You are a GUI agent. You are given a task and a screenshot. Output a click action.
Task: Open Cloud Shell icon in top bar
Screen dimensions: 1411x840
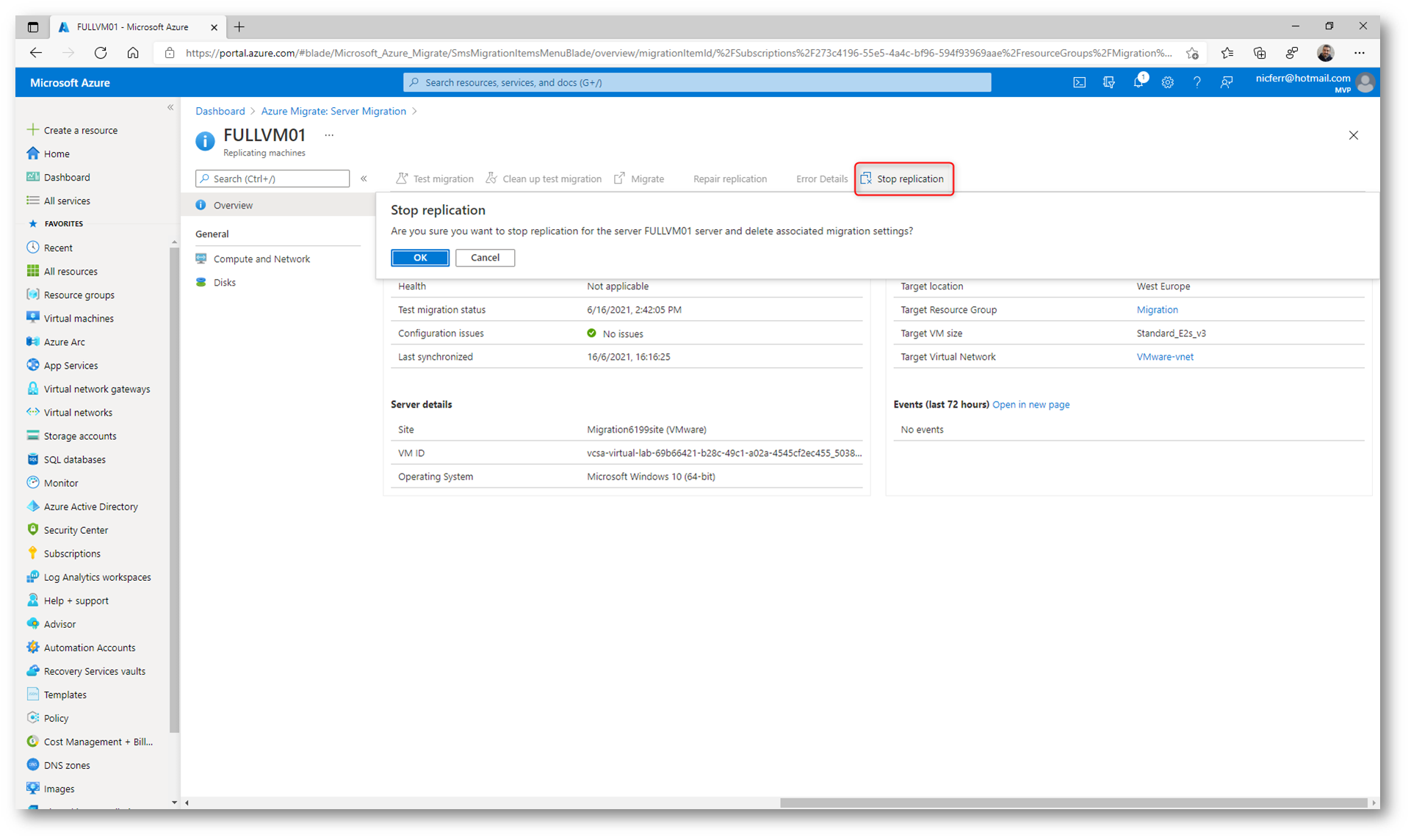click(1079, 82)
